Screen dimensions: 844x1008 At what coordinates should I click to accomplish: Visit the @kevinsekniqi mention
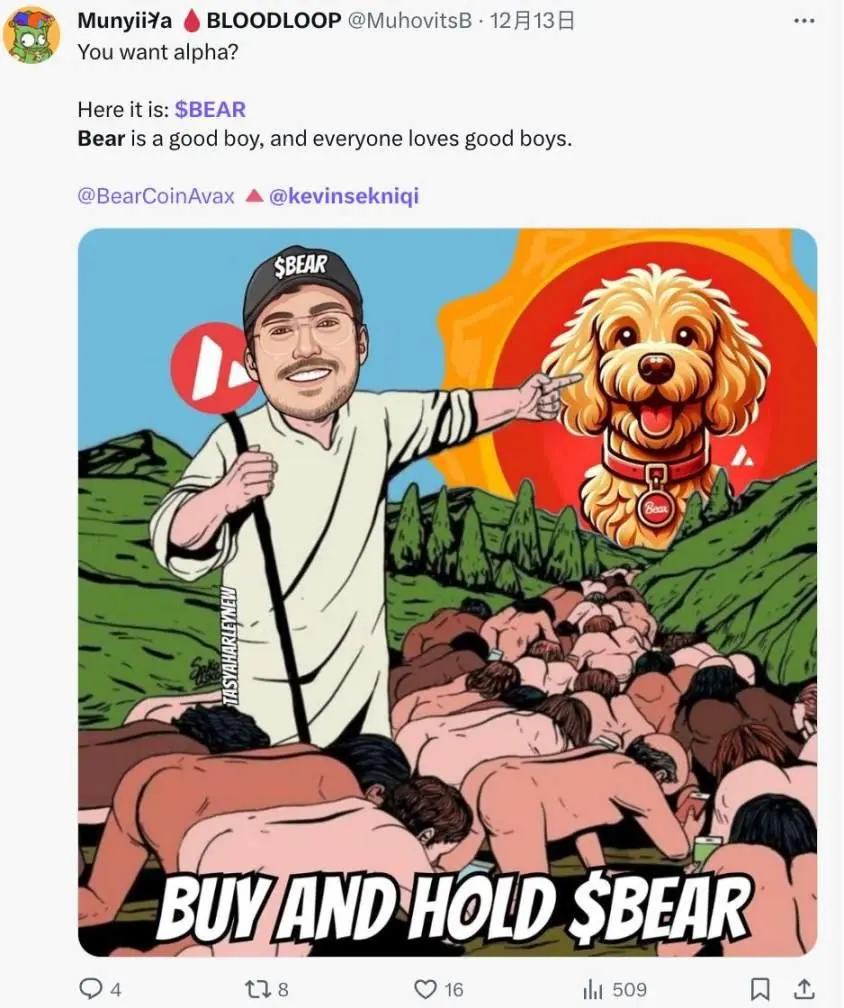coord(343,195)
